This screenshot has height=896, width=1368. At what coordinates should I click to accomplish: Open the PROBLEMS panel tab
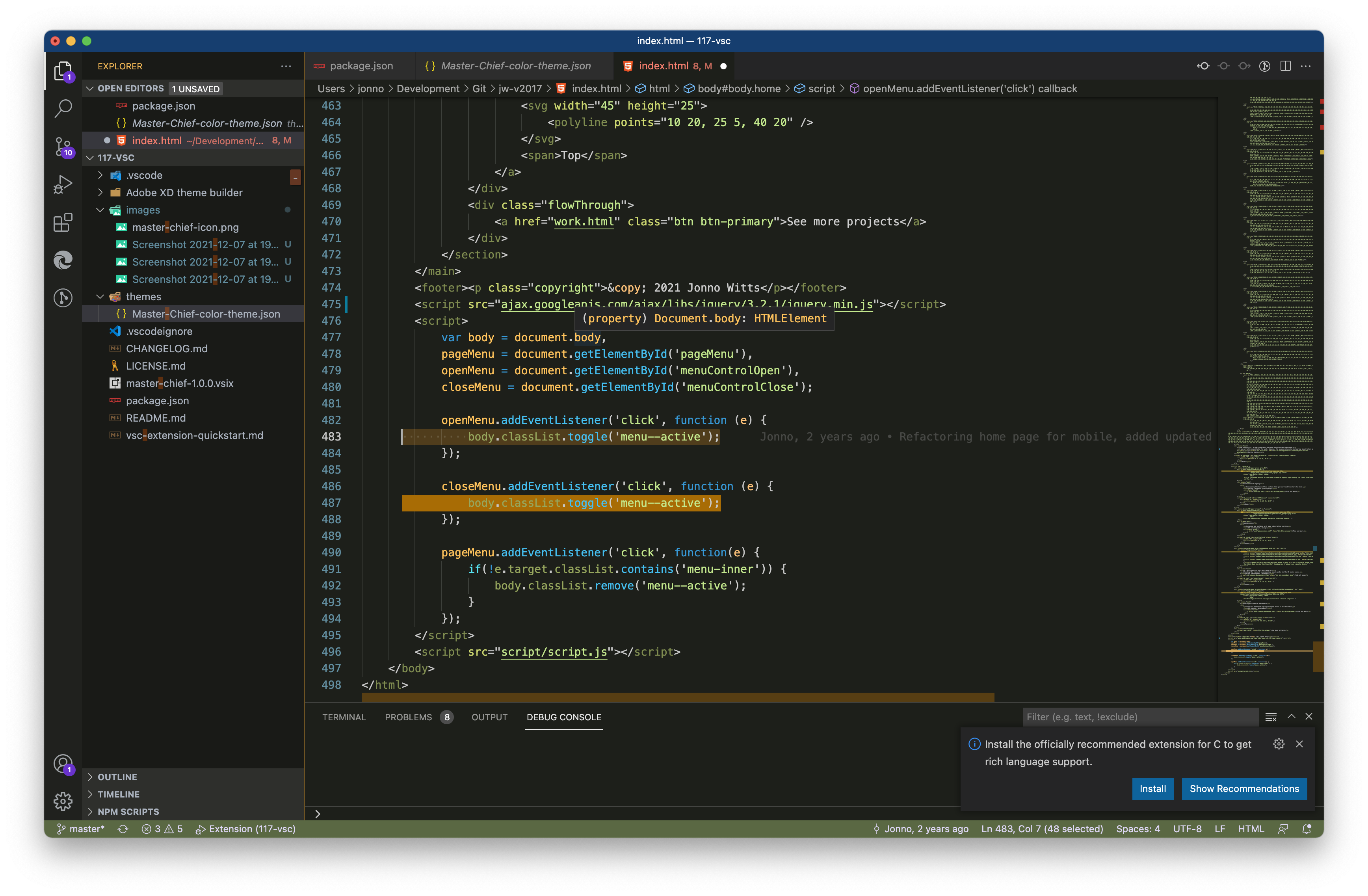point(408,717)
